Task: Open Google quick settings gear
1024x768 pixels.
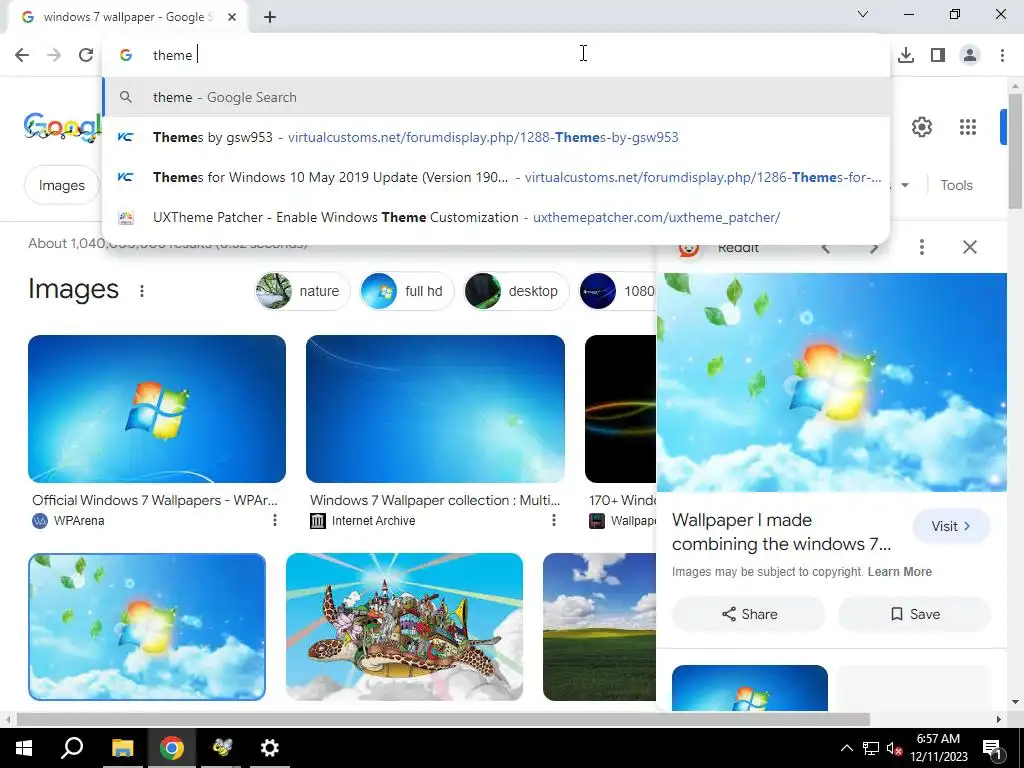Action: (922, 127)
